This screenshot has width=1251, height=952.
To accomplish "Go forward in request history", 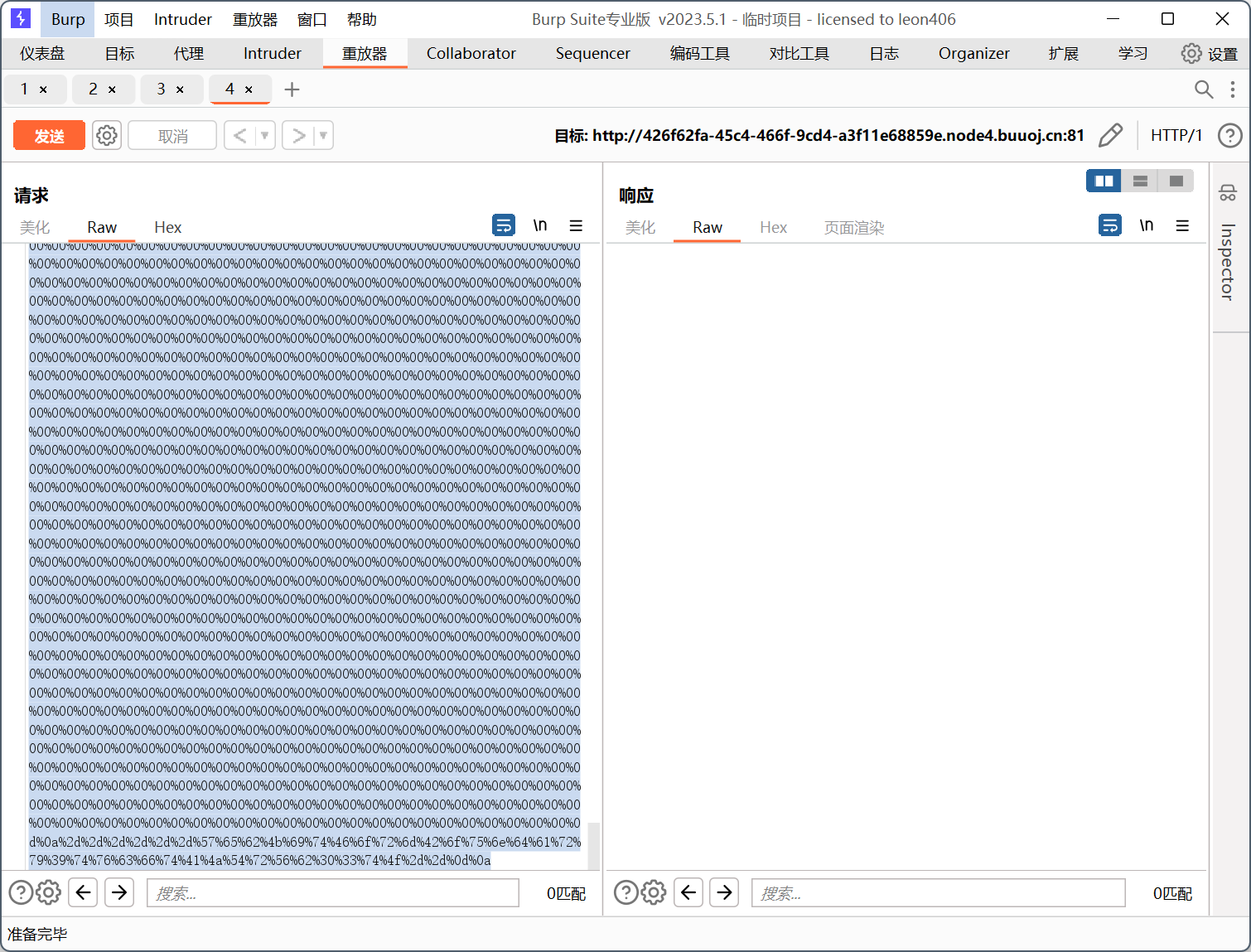I will (298, 135).
